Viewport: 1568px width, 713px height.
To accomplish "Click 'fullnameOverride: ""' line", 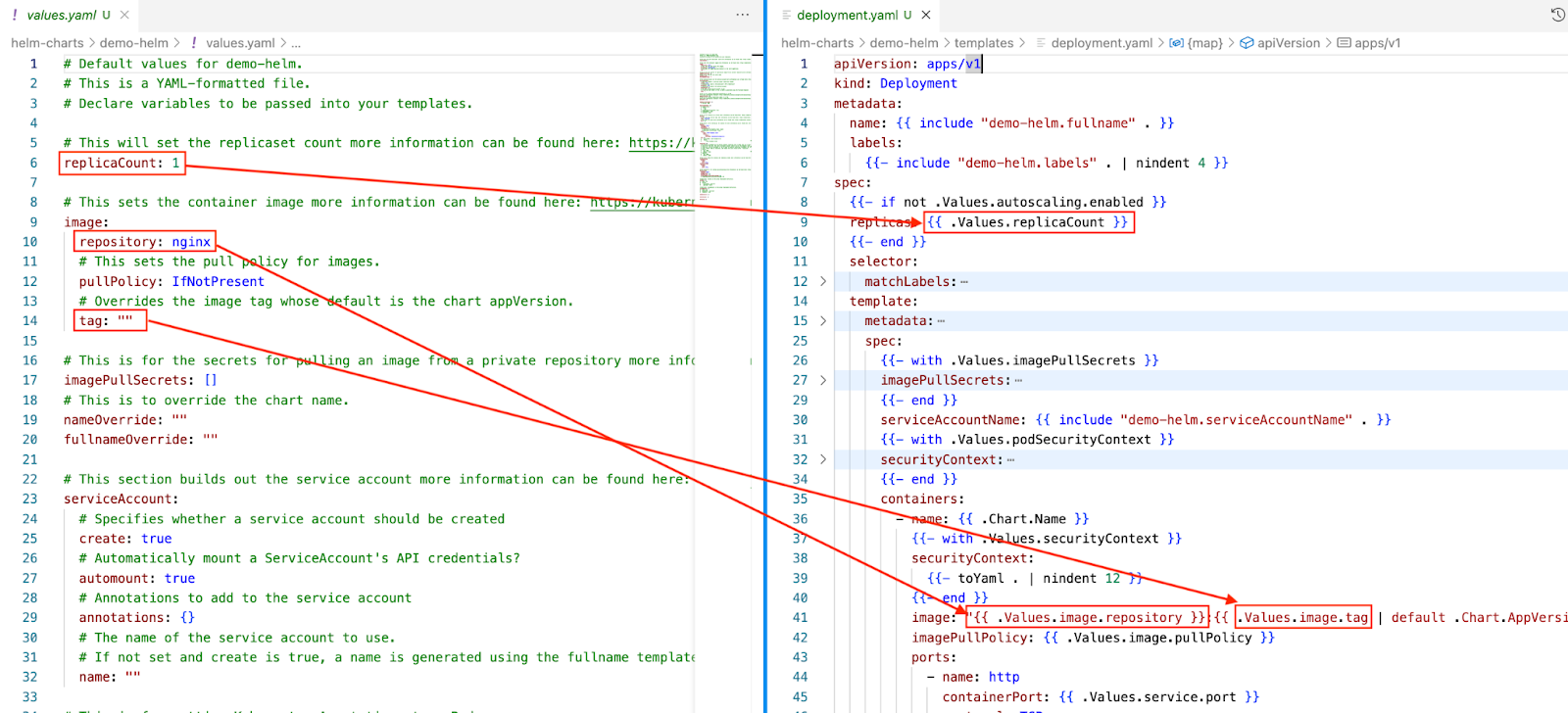I will 141,440.
